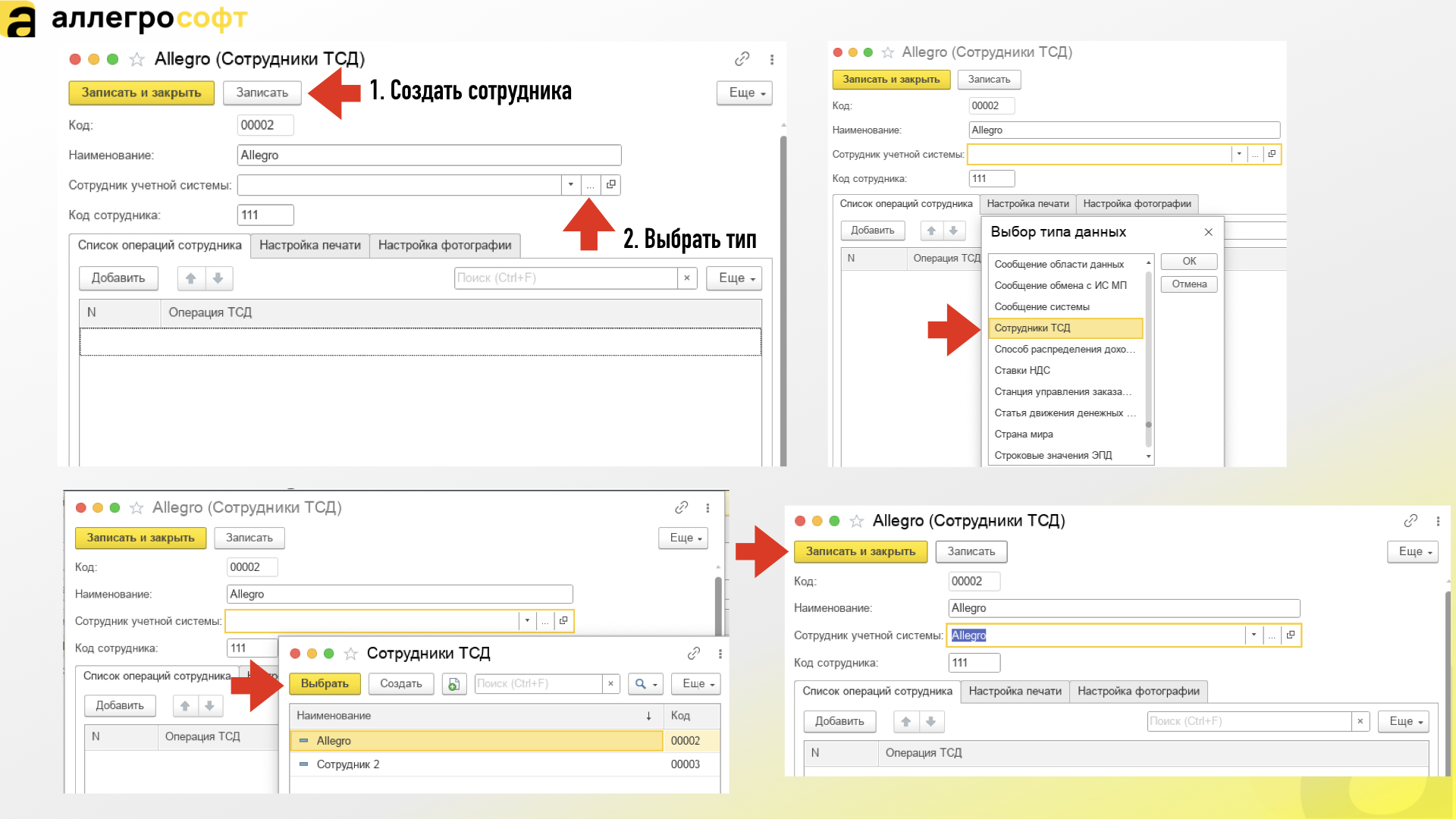Open linked employee icon in top-left window
Image resolution: width=1456 pixels, height=819 pixels.
tap(611, 185)
